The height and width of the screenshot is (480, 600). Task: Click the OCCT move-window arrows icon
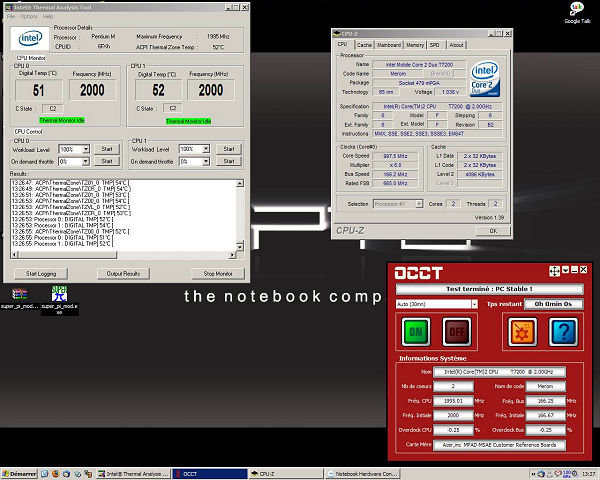click(x=552, y=270)
